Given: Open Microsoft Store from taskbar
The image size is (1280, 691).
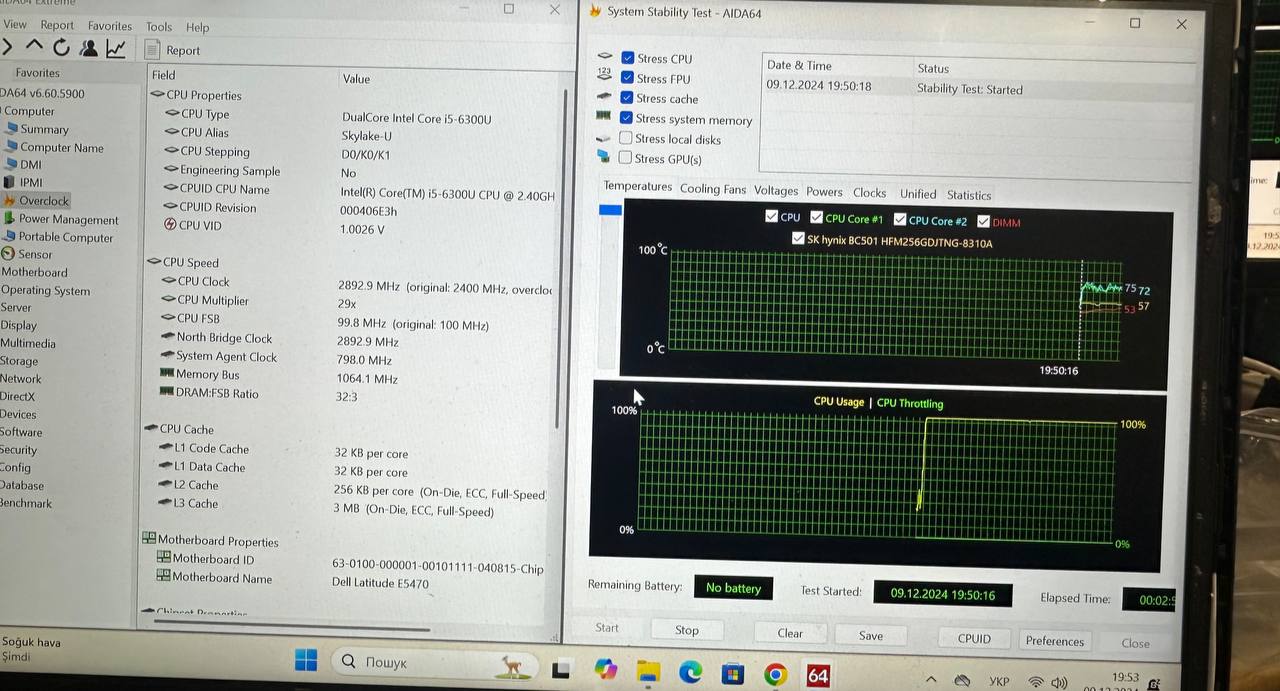Looking at the screenshot, I should coord(733,674).
